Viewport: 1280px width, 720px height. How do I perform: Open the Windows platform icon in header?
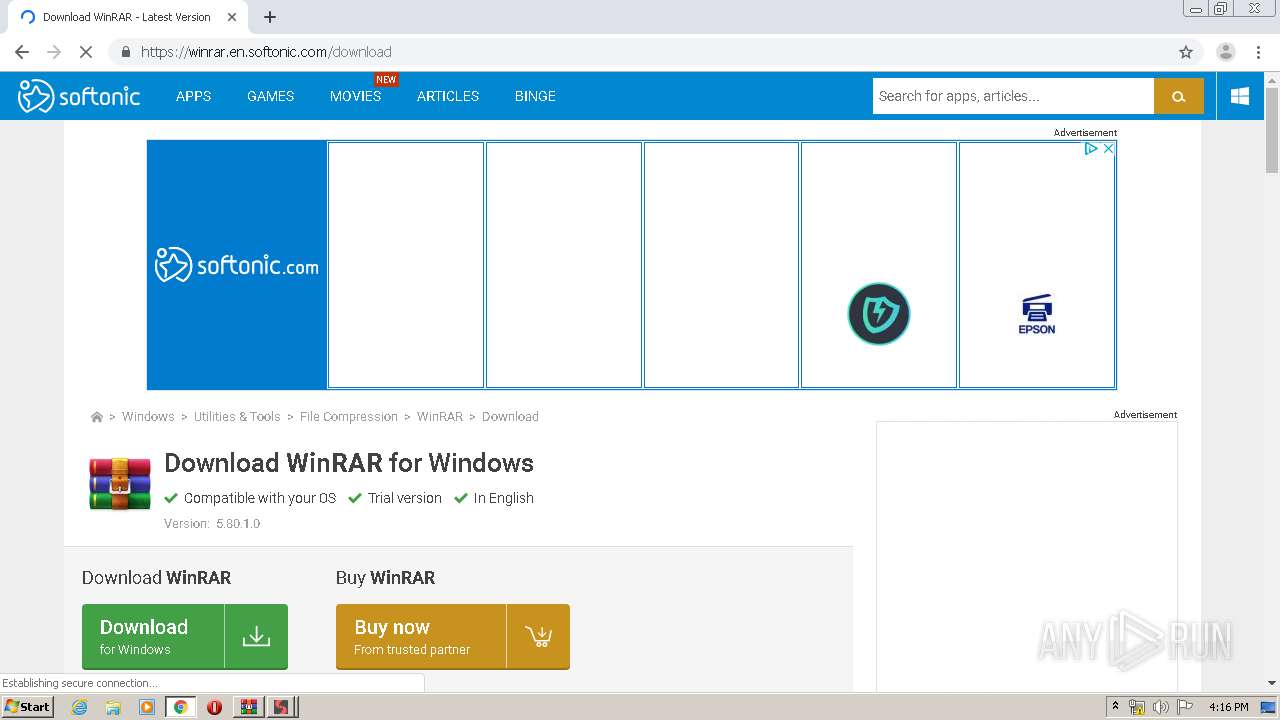(x=1240, y=96)
